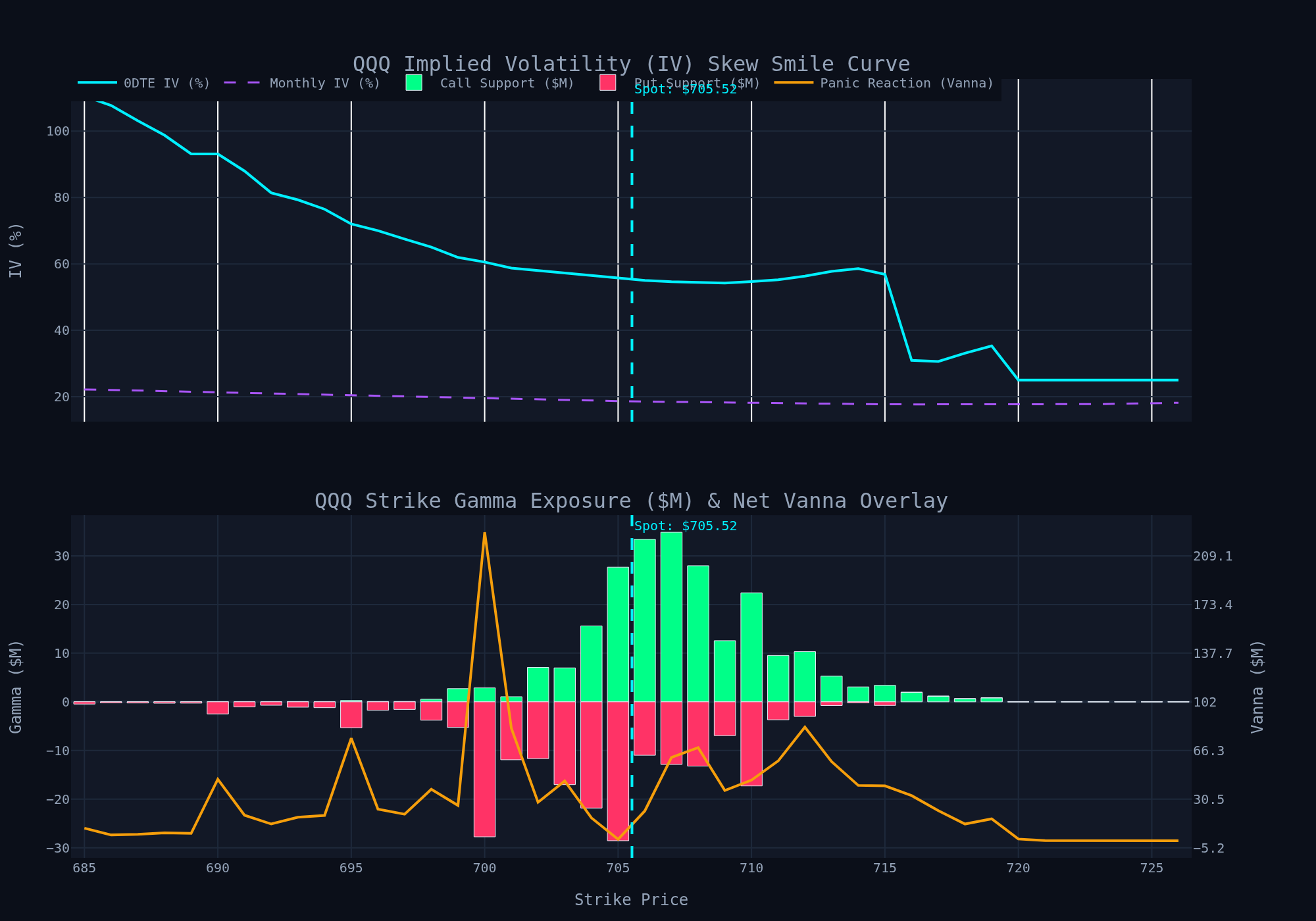Click the −30 gamma axis tick

[57, 849]
